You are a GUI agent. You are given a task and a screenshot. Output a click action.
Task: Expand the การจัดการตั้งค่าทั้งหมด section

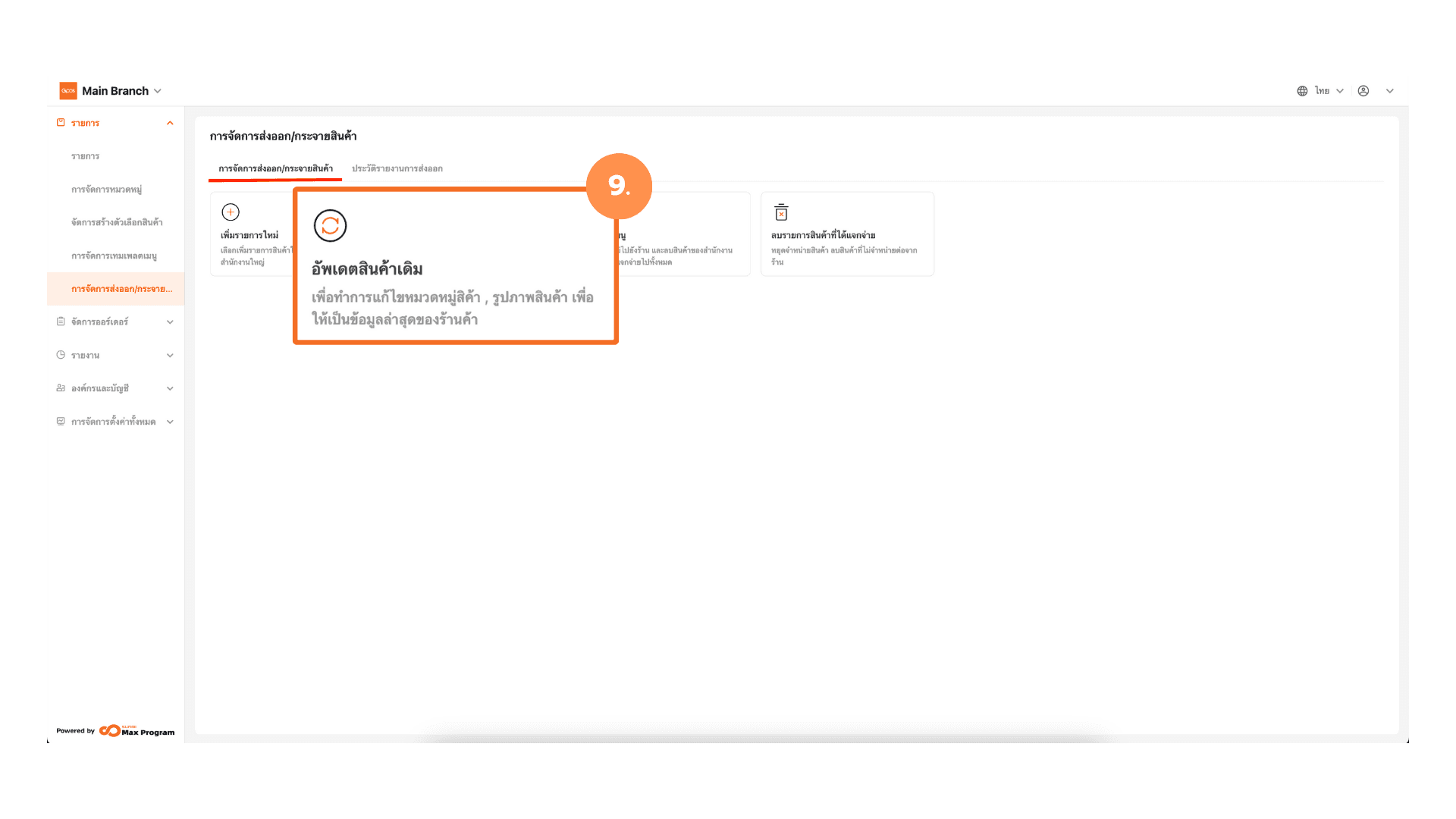(x=170, y=422)
